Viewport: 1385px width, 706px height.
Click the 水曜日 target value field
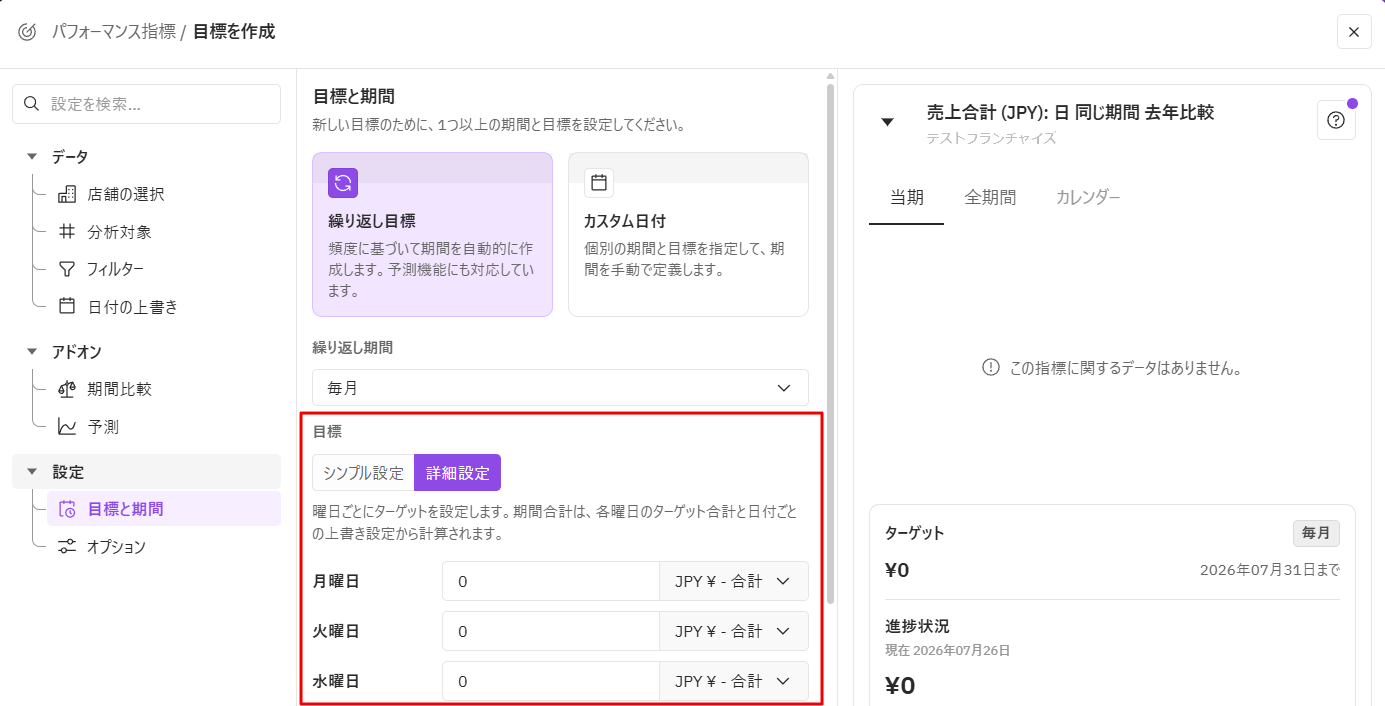[551, 681]
